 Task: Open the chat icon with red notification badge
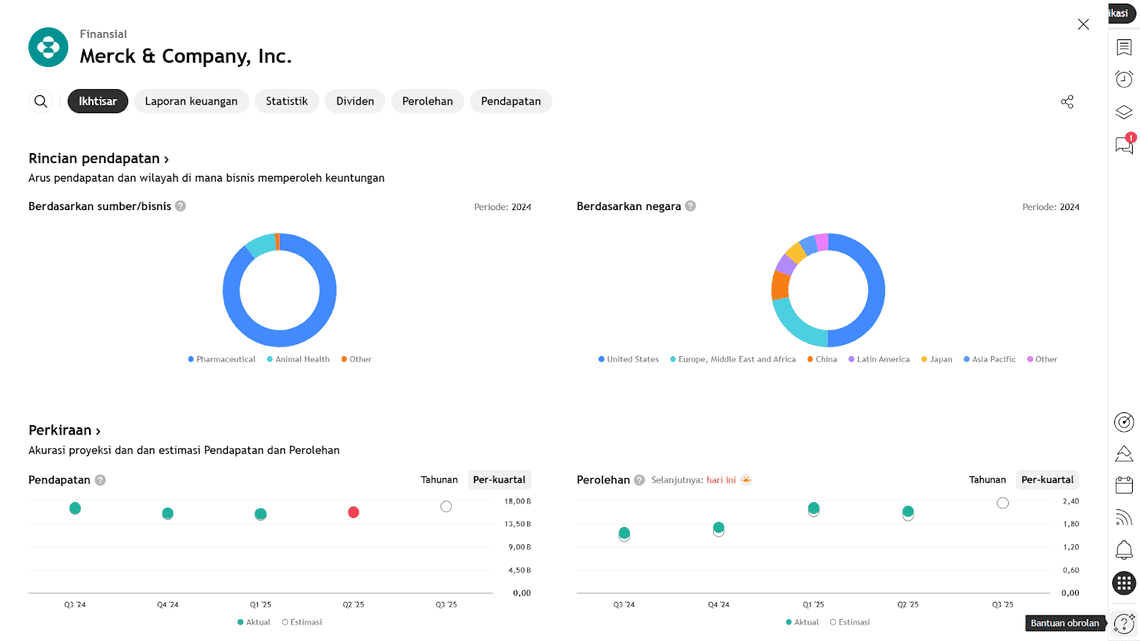(x=1124, y=146)
